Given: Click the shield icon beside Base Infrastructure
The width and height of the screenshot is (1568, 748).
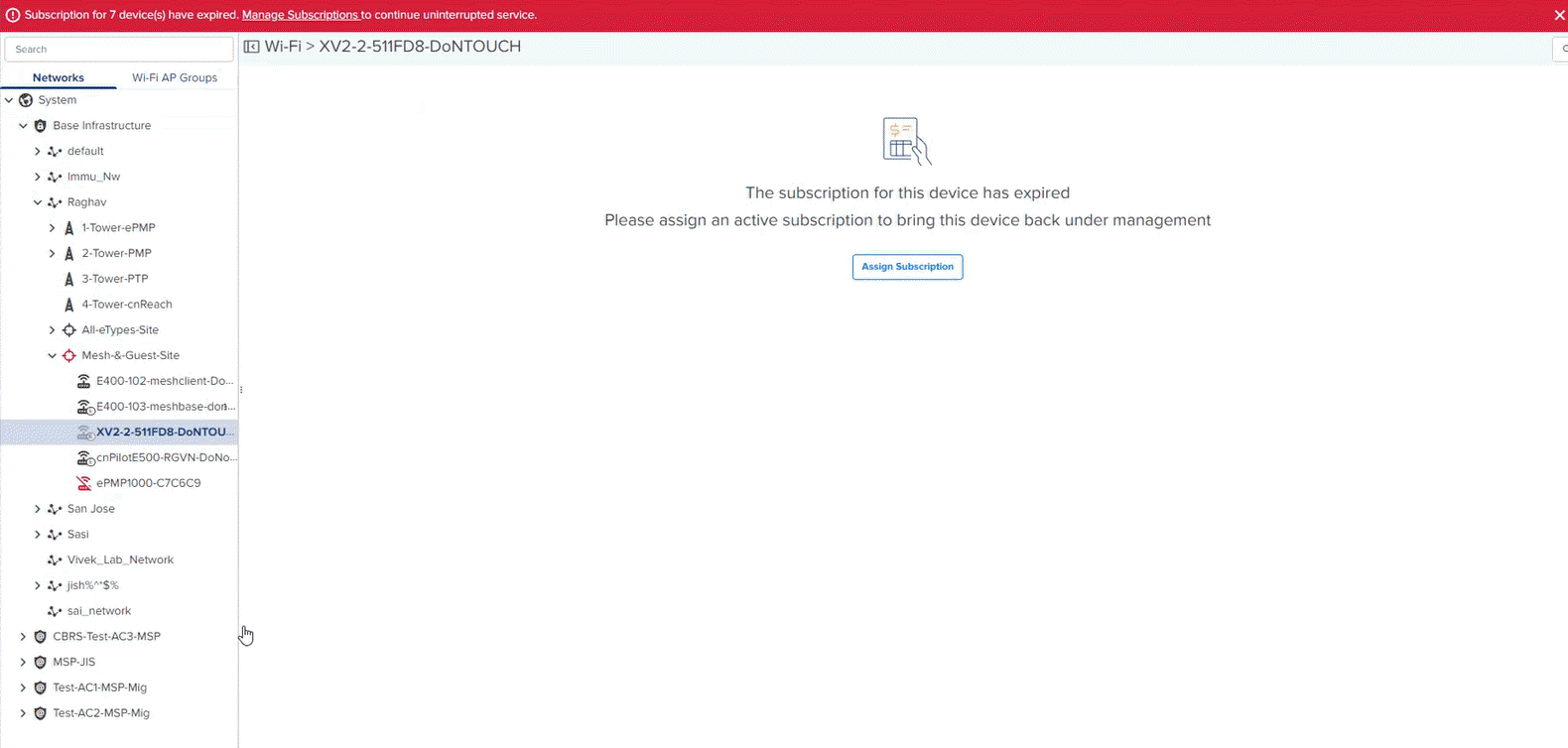Looking at the screenshot, I should [40, 126].
